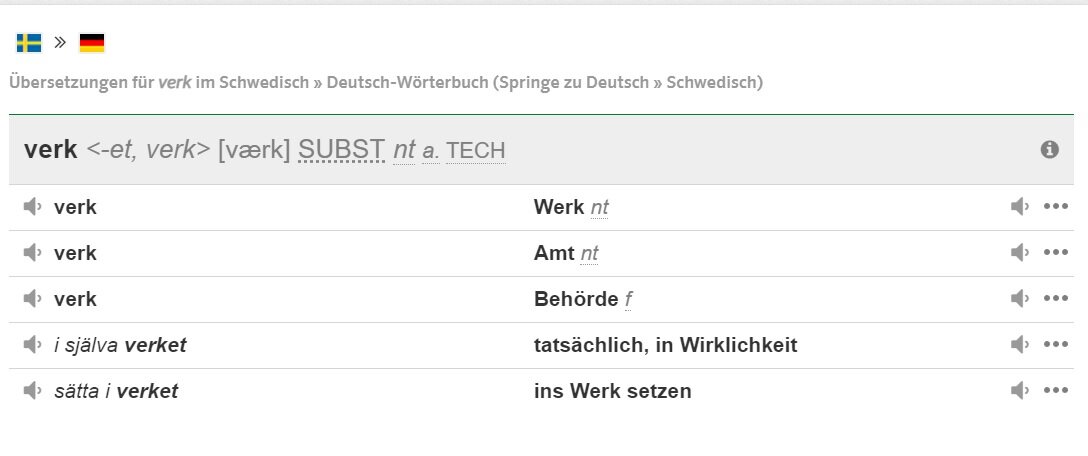This screenshot has height=456, width=1088.
Task: Play Swedish audio for sätta i verket
Action: point(32,391)
